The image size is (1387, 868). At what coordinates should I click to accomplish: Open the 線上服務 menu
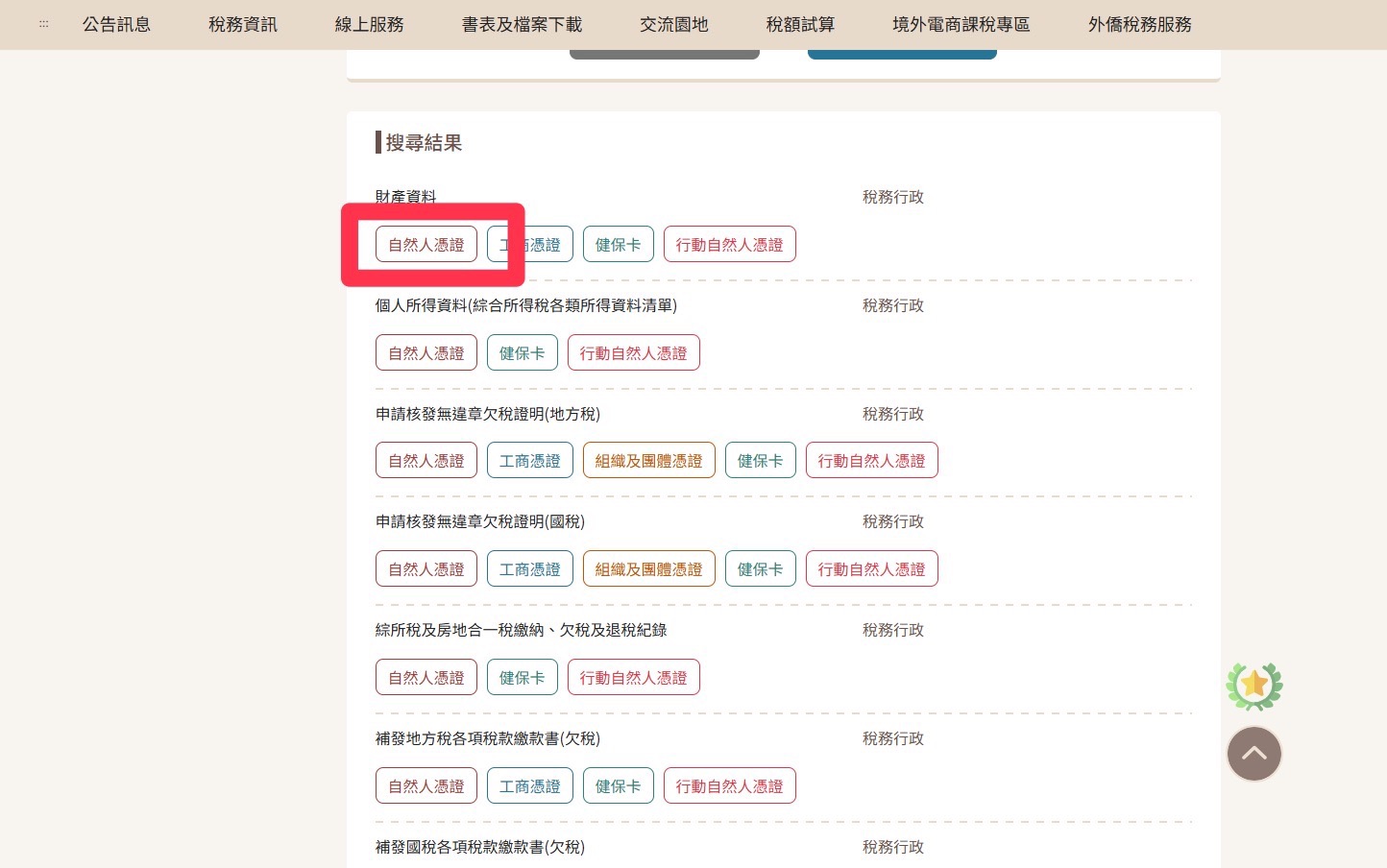369,24
